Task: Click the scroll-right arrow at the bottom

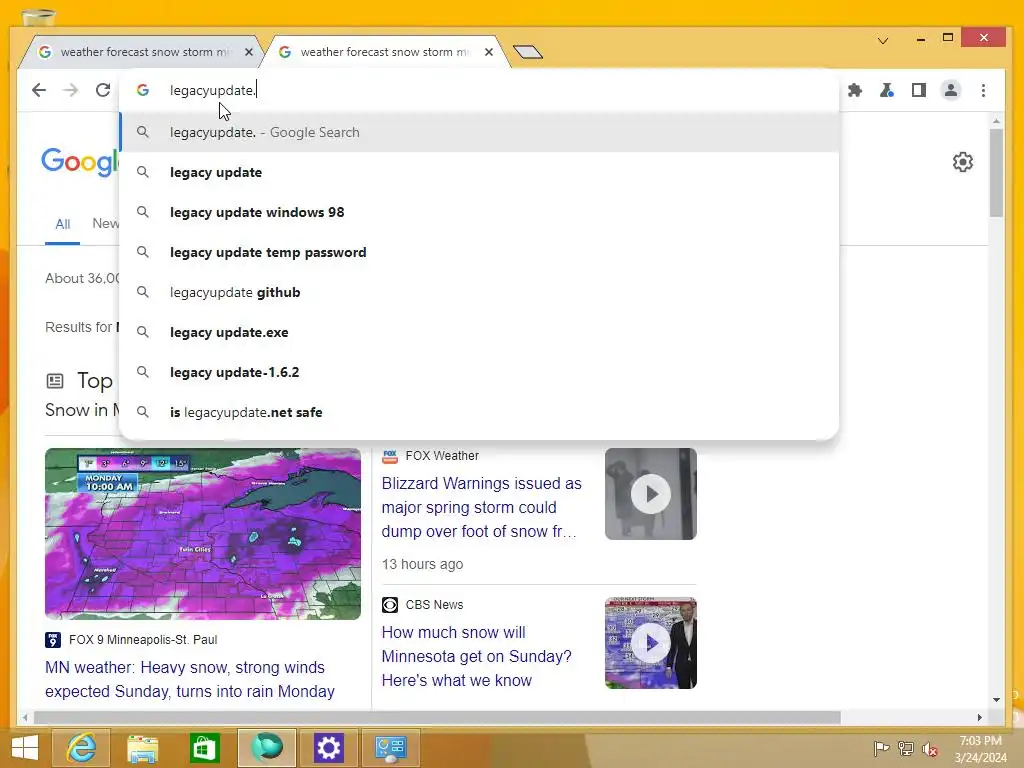Action: [980, 717]
